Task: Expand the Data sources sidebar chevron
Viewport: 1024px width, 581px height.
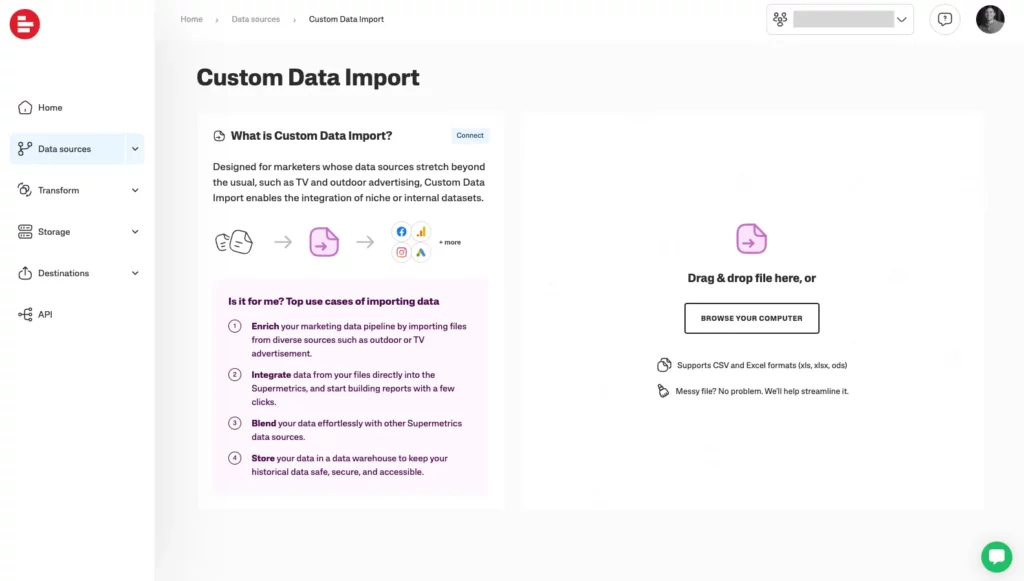Action: click(x=135, y=148)
